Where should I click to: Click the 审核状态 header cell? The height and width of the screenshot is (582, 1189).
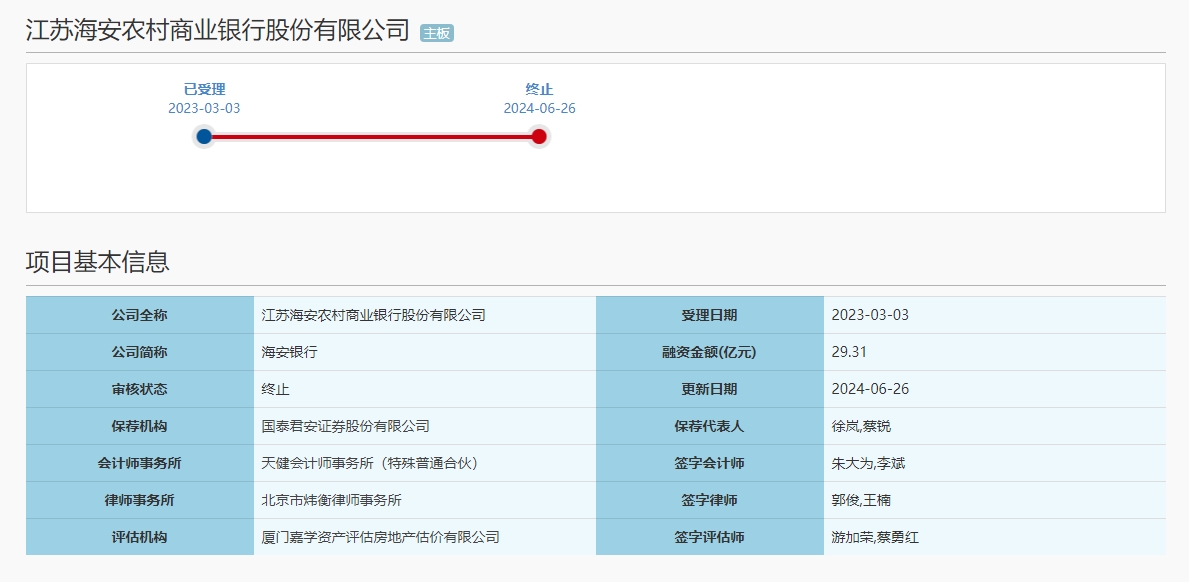pyautogui.click(x=140, y=390)
